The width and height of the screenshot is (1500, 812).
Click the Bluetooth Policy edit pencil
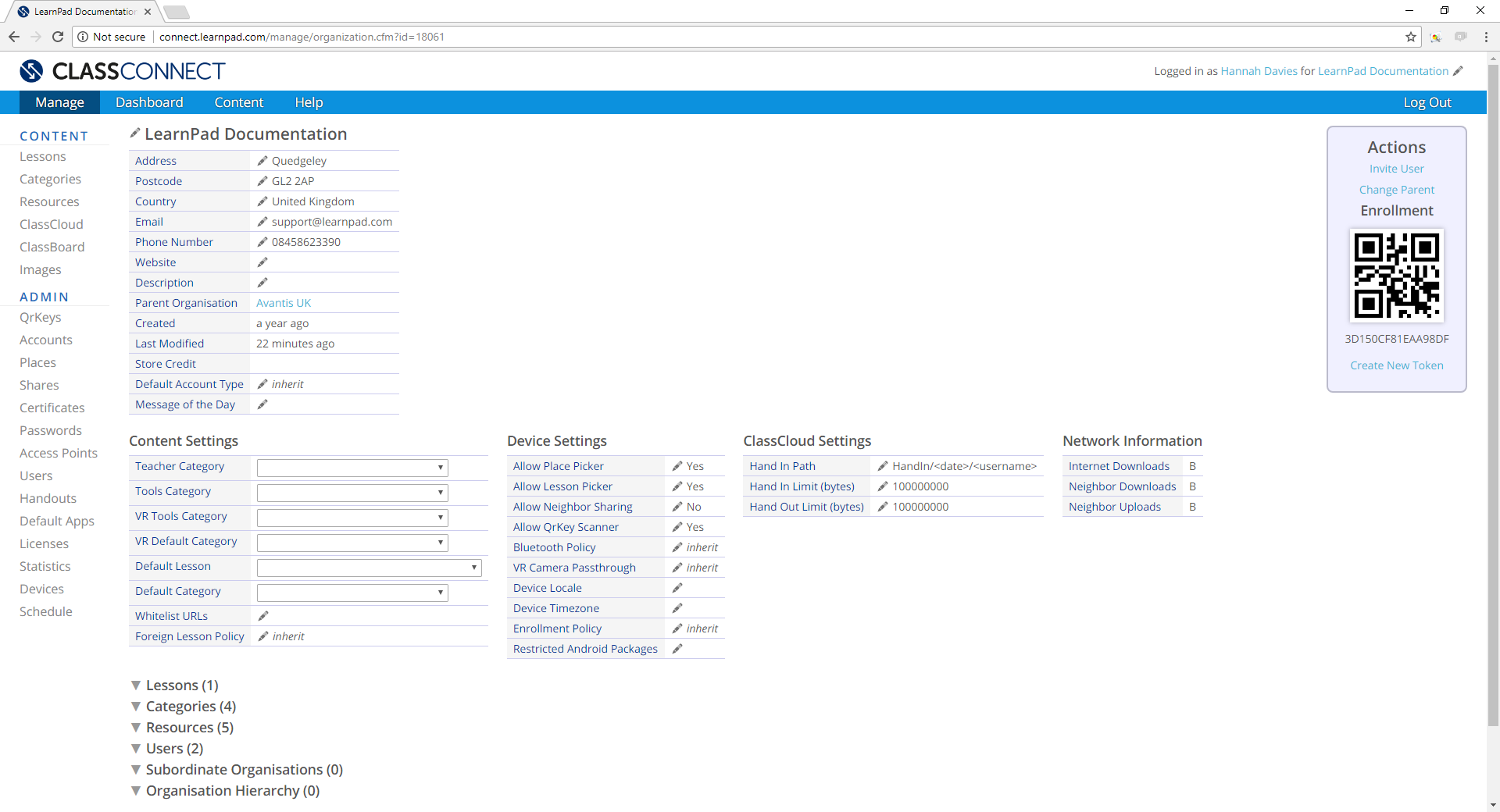[x=677, y=547]
